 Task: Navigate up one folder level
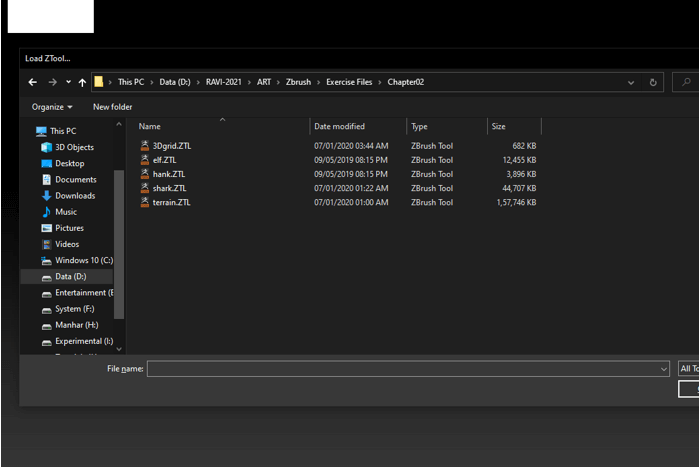tap(82, 82)
